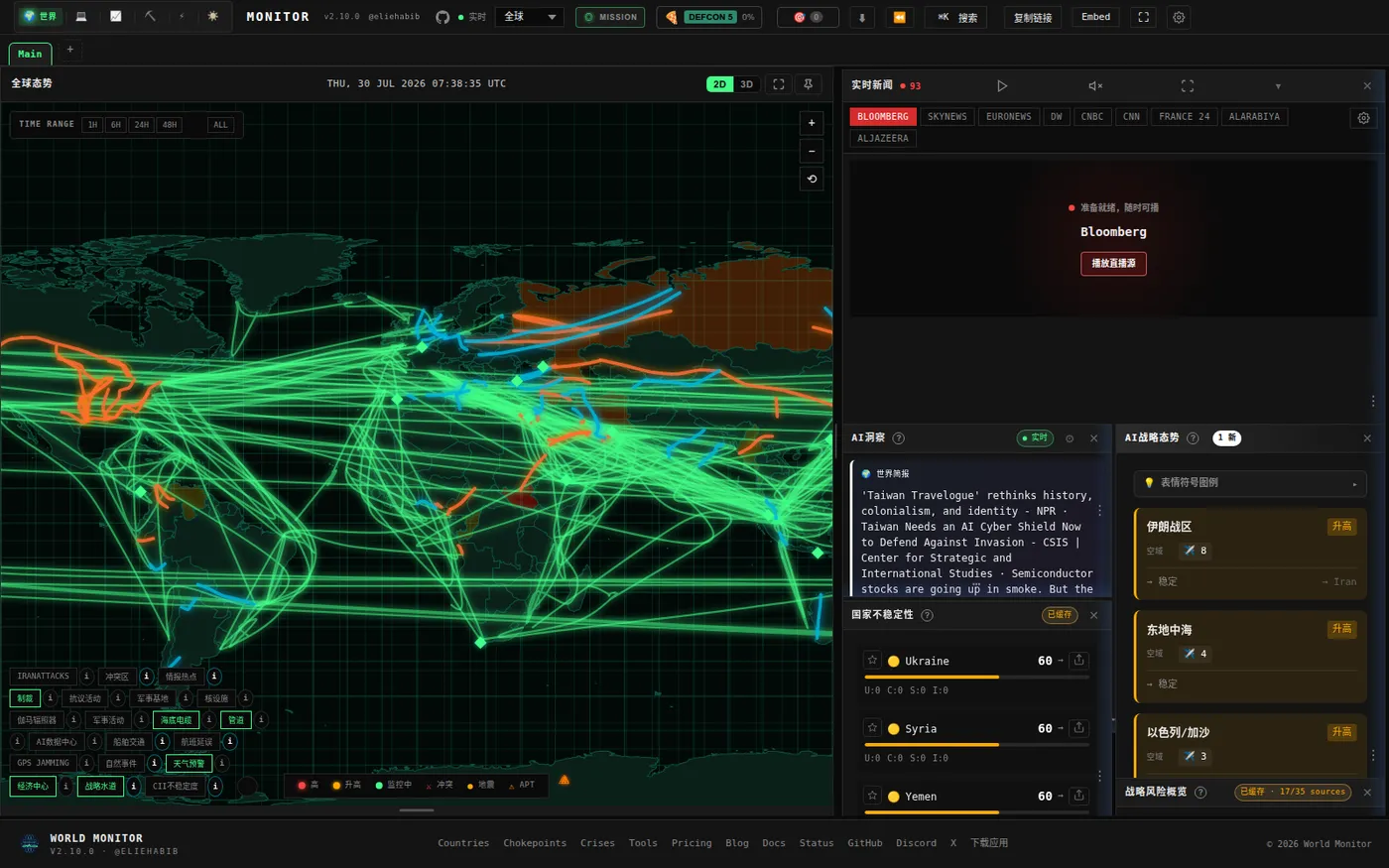The height and width of the screenshot is (868, 1389).
Task: Click the 播放直播源 play stream button
Action: tap(1113, 264)
